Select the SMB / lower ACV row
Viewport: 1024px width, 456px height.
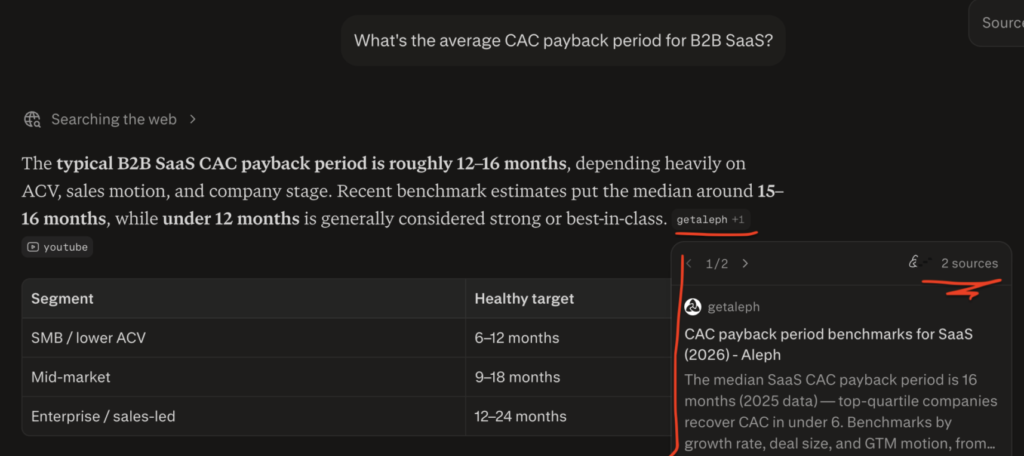click(347, 338)
